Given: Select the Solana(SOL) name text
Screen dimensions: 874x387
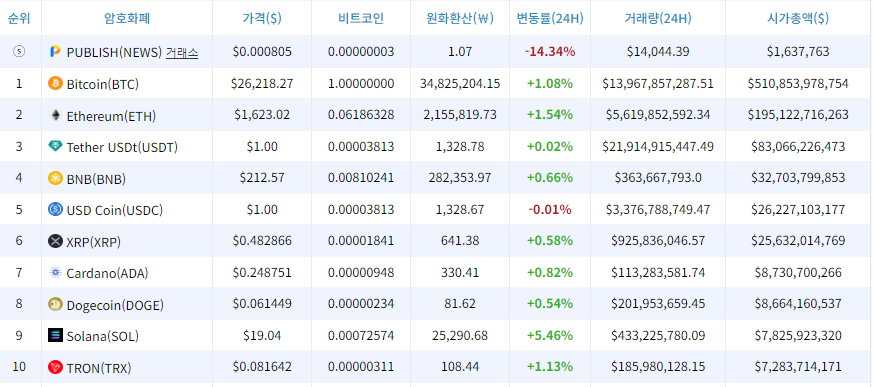Looking at the screenshot, I should pos(103,336).
